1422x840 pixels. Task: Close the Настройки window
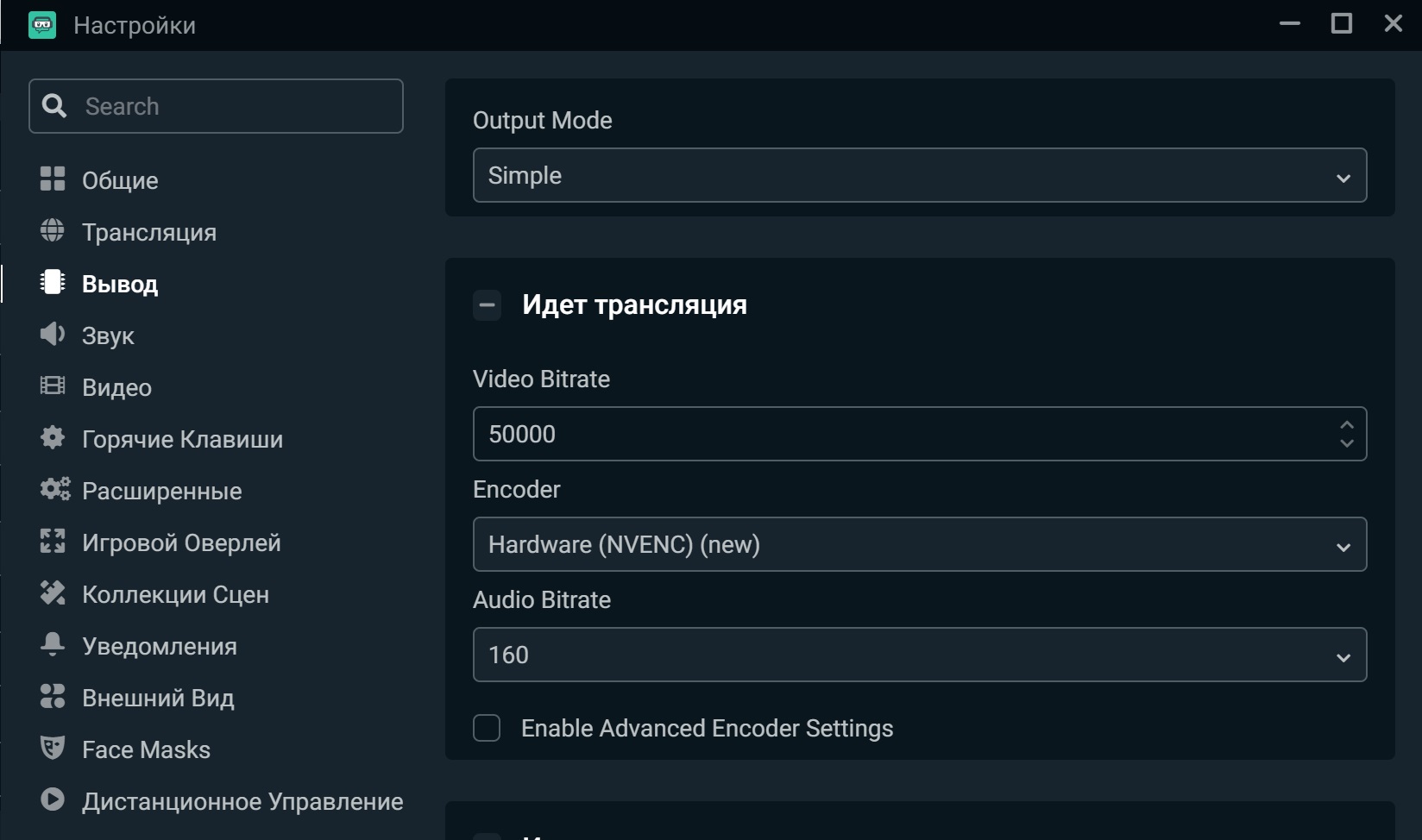[x=1394, y=23]
